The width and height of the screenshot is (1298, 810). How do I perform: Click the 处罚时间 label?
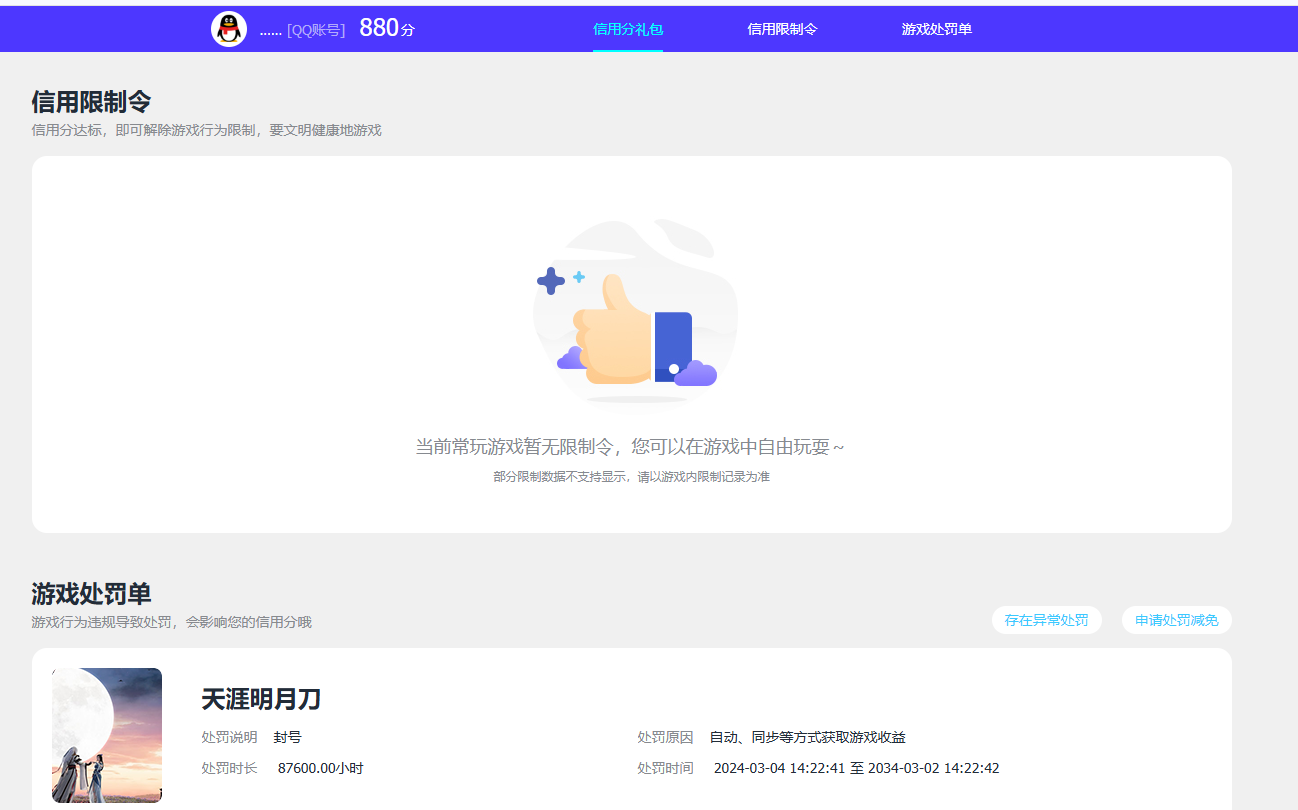click(x=665, y=768)
